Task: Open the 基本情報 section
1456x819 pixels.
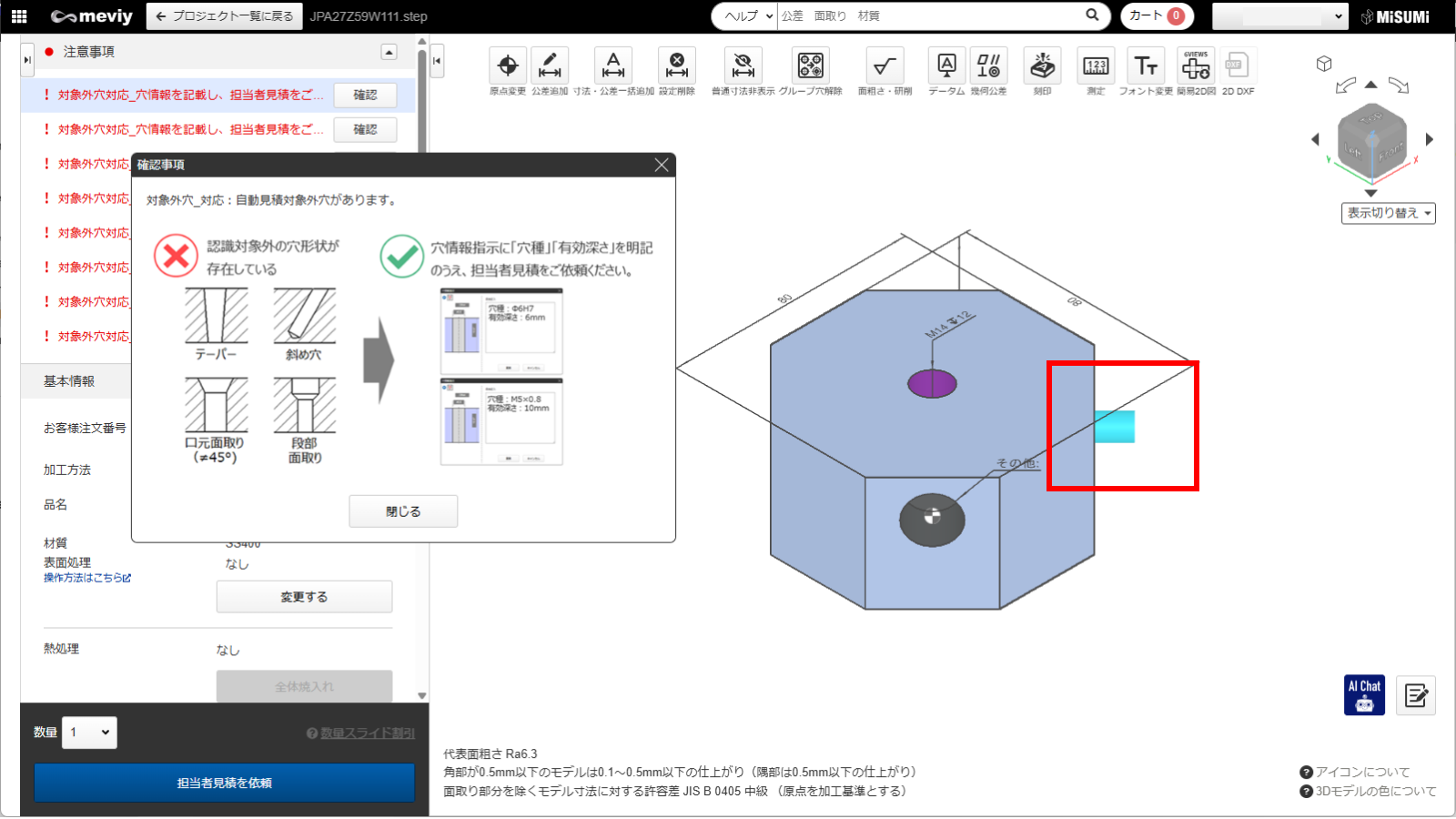Action: [x=69, y=381]
